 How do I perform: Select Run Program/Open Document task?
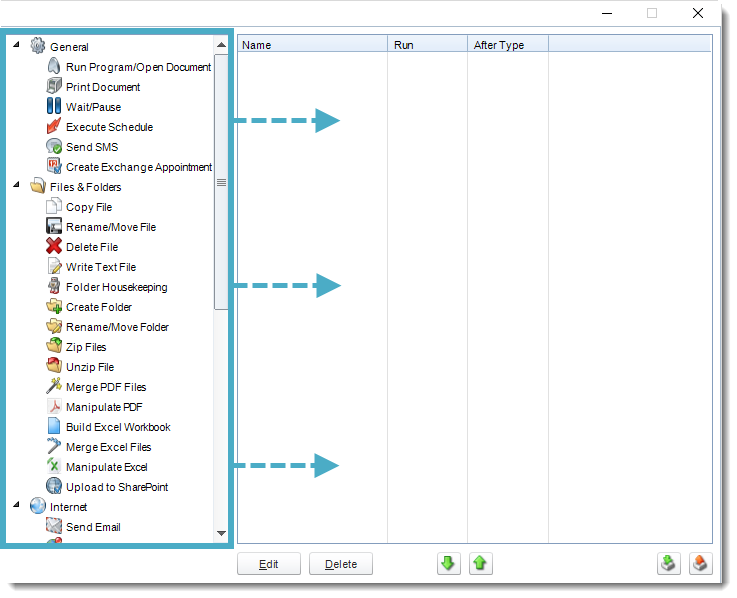pos(138,67)
